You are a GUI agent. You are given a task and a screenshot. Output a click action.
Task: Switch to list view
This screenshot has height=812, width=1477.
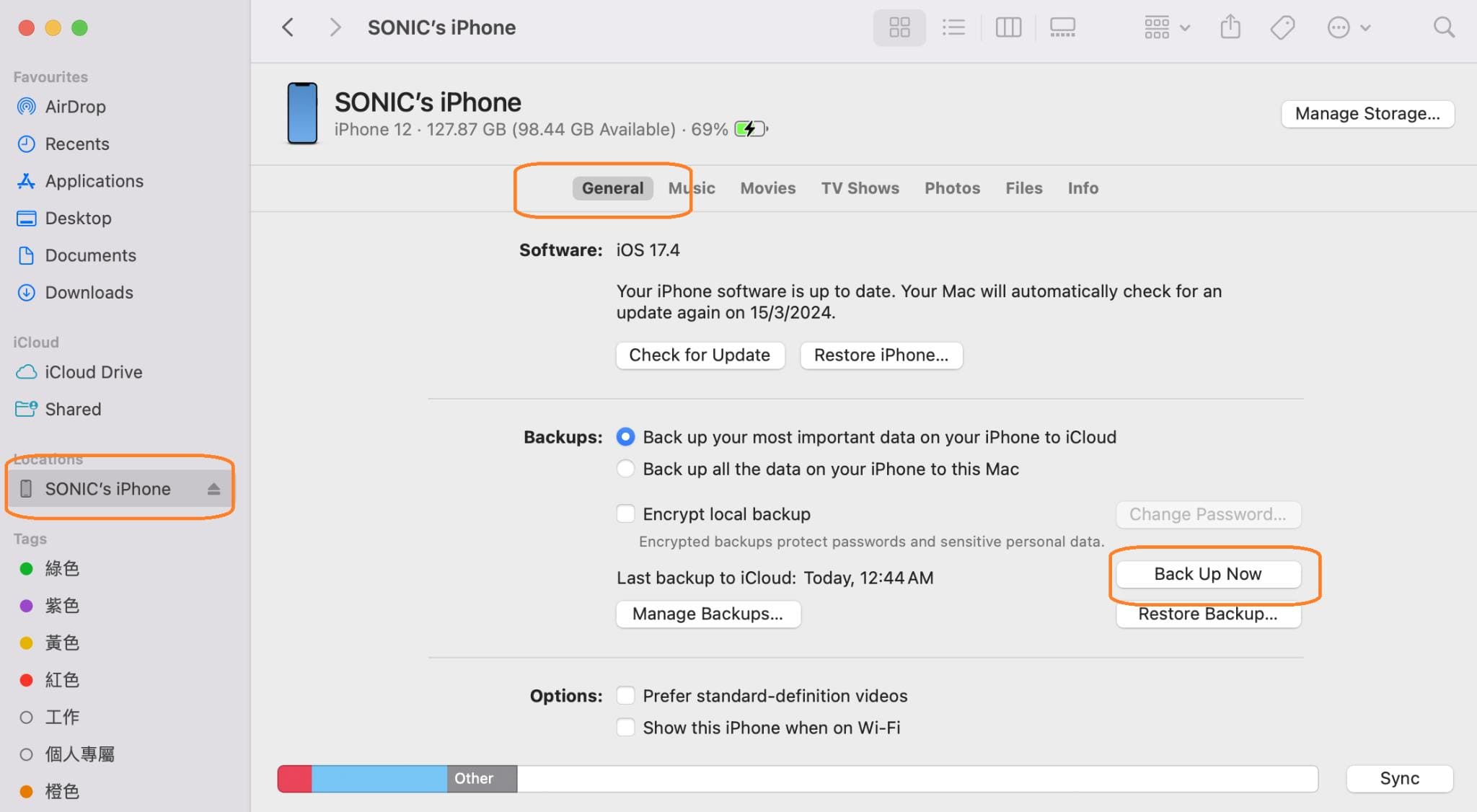[x=953, y=27]
